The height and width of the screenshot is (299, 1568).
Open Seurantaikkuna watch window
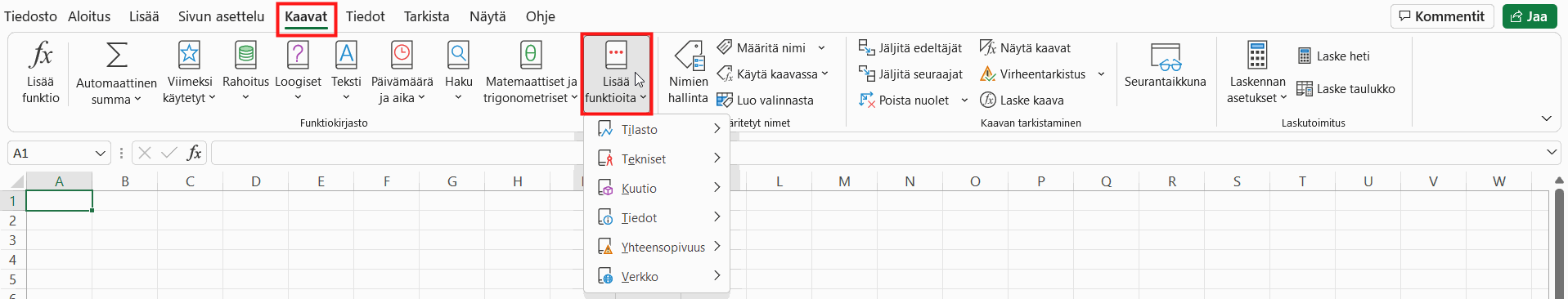[x=1165, y=65]
